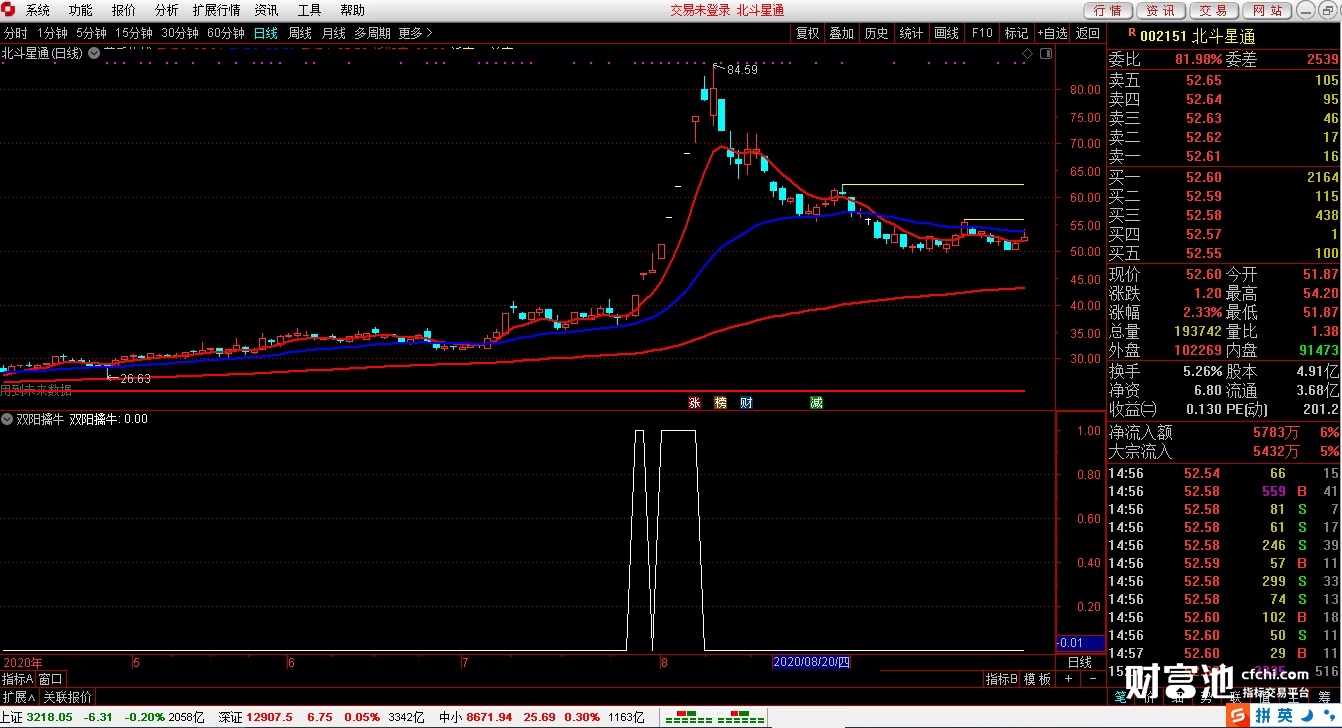Click the 行情 button at top right
The image size is (1342, 728).
coord(1107,10)
